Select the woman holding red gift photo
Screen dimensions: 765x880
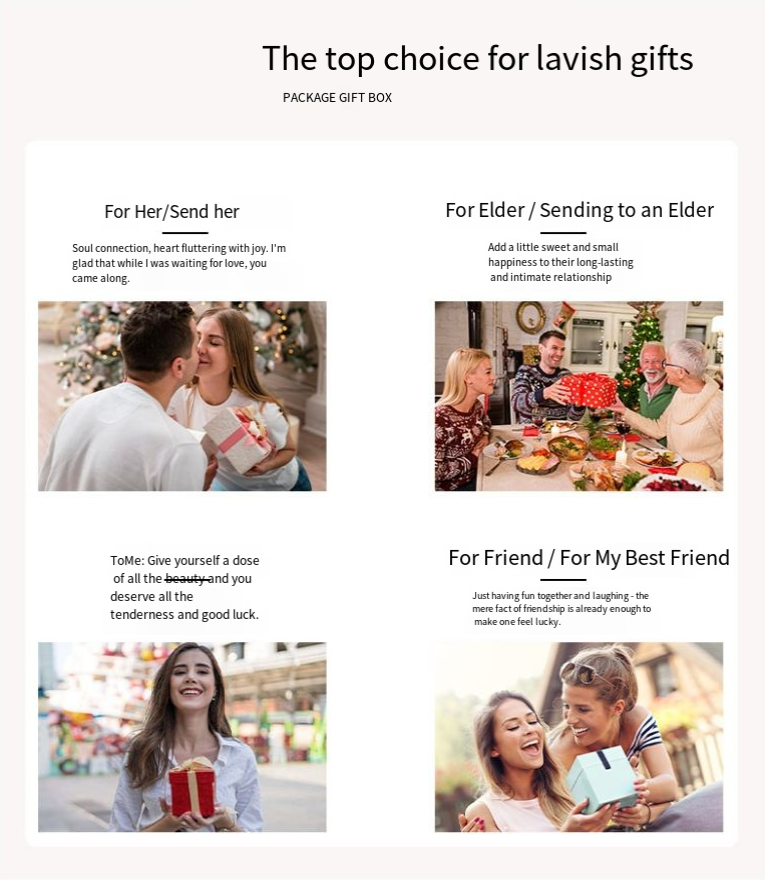[x=182, y=737]
